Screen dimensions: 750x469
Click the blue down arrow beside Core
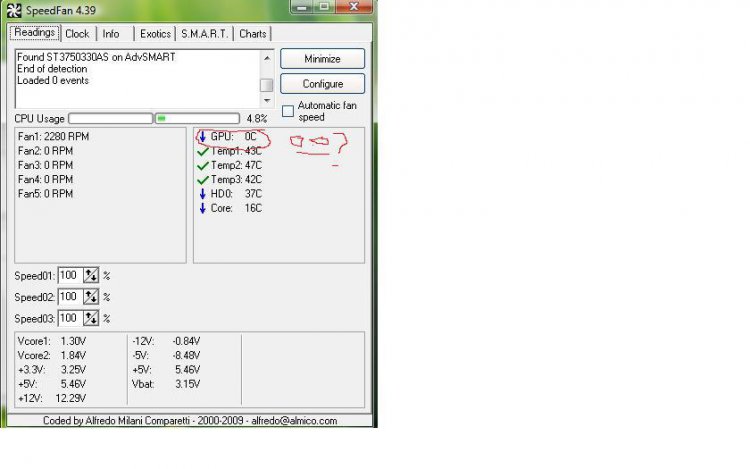[202, 208]
